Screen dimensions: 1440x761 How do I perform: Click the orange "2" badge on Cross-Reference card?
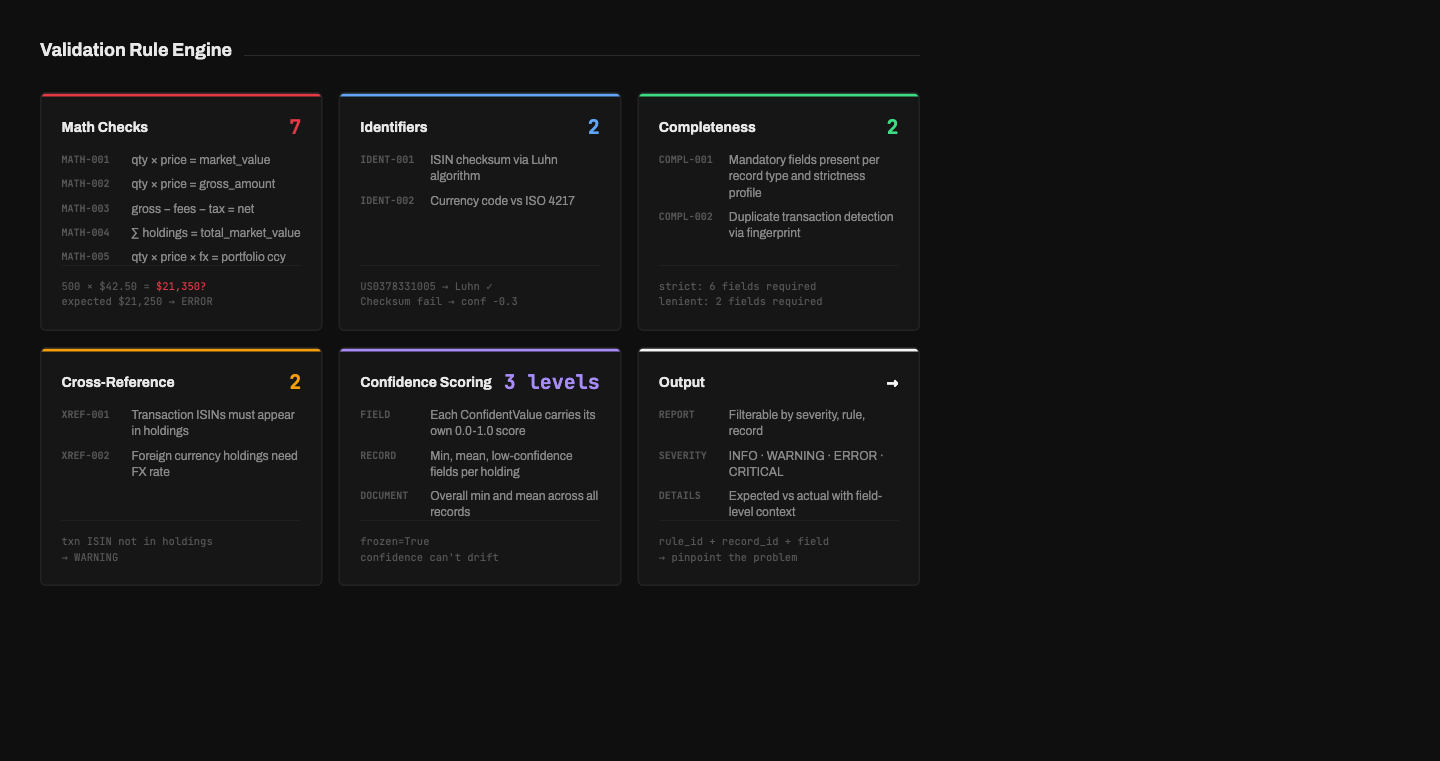coord(295,382)
